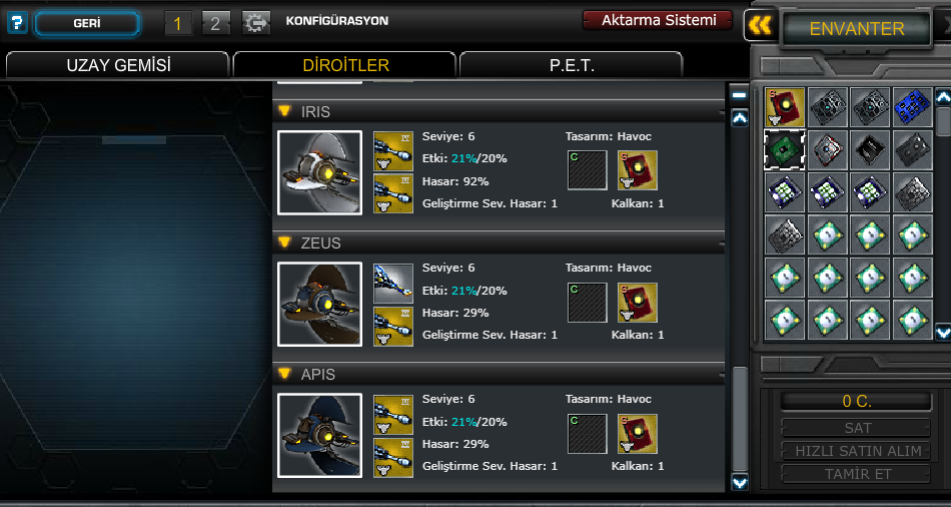Viewport: 951px width, 507px height.
Task: Switch to configuration 1
Action: tap(178, 24)
